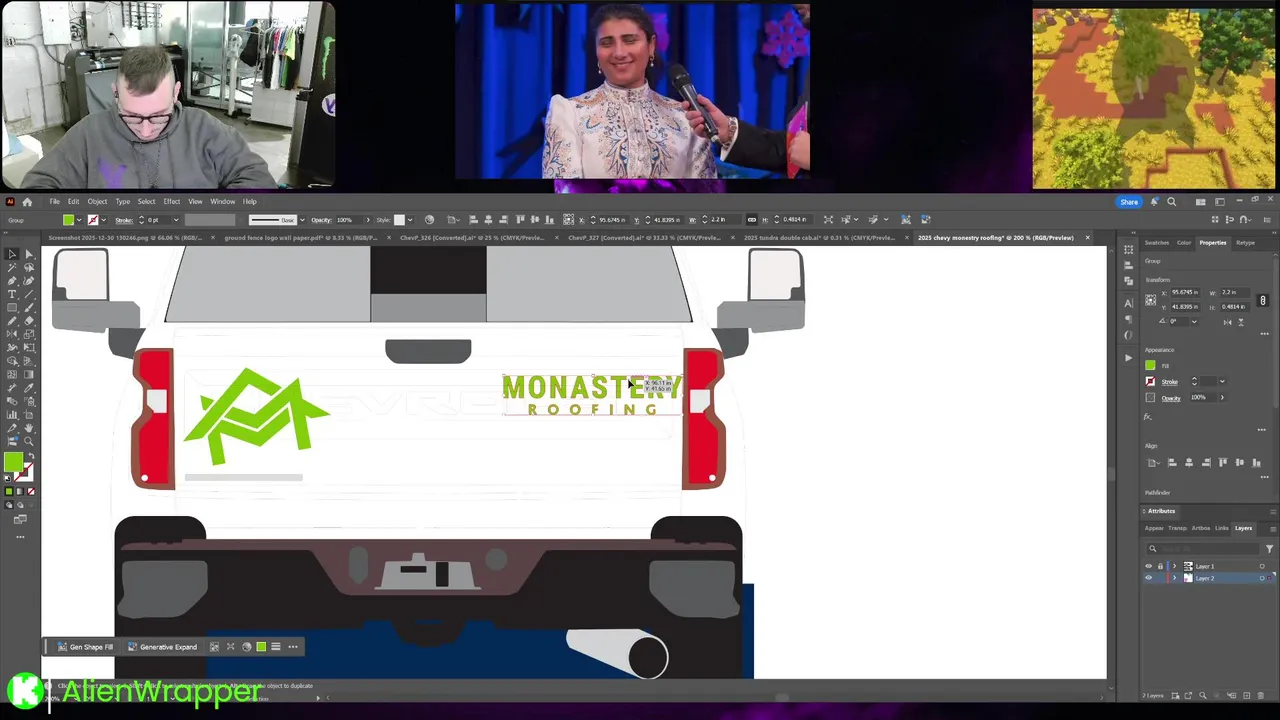The width and height of the screenshot is (1280, 720).
Task: Click the Opacity 100% field in control bar
Action: pos(349,220)
